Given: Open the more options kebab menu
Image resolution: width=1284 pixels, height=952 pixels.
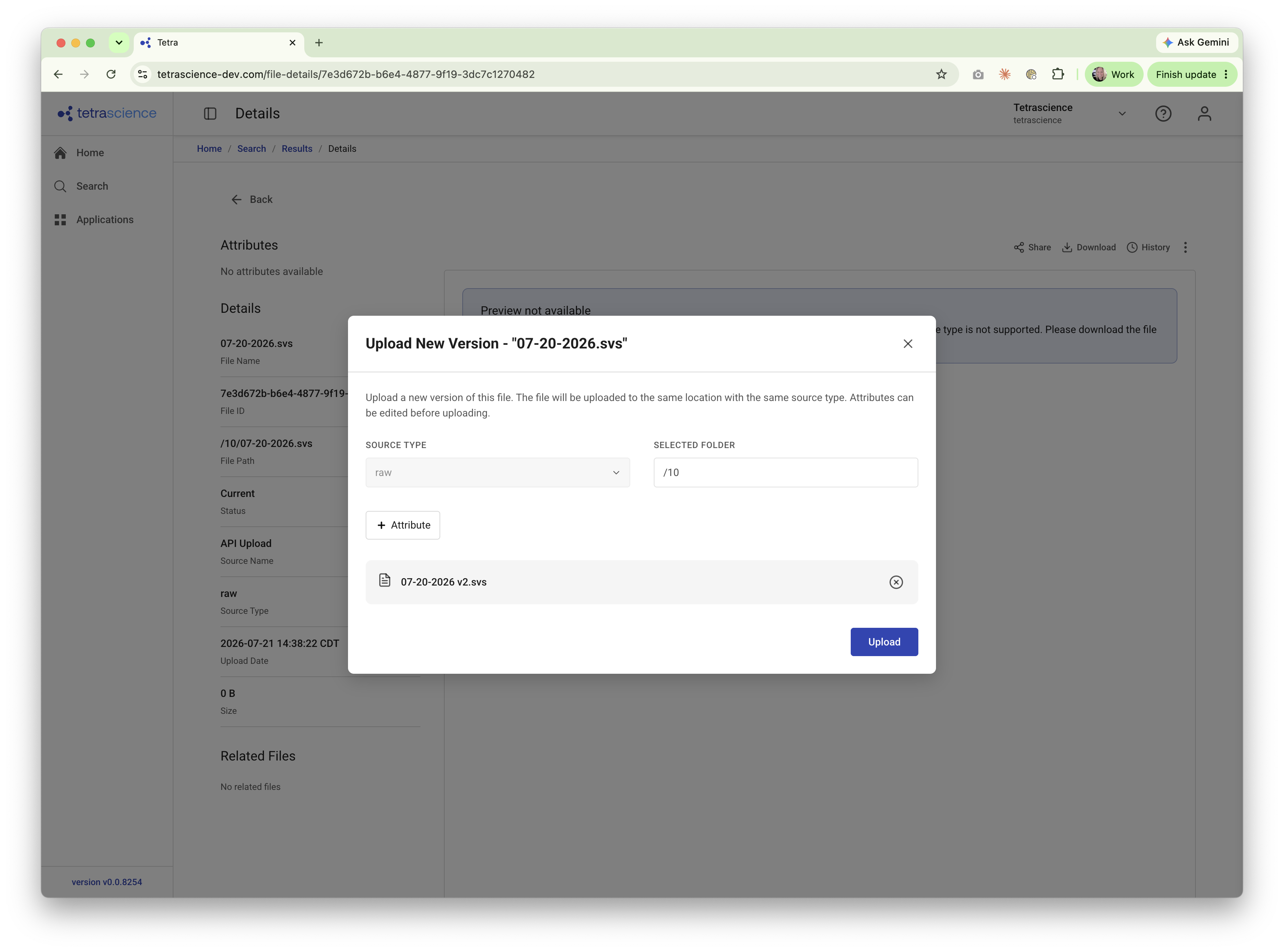Looking at the screenshot, I should click(1185, 247).
